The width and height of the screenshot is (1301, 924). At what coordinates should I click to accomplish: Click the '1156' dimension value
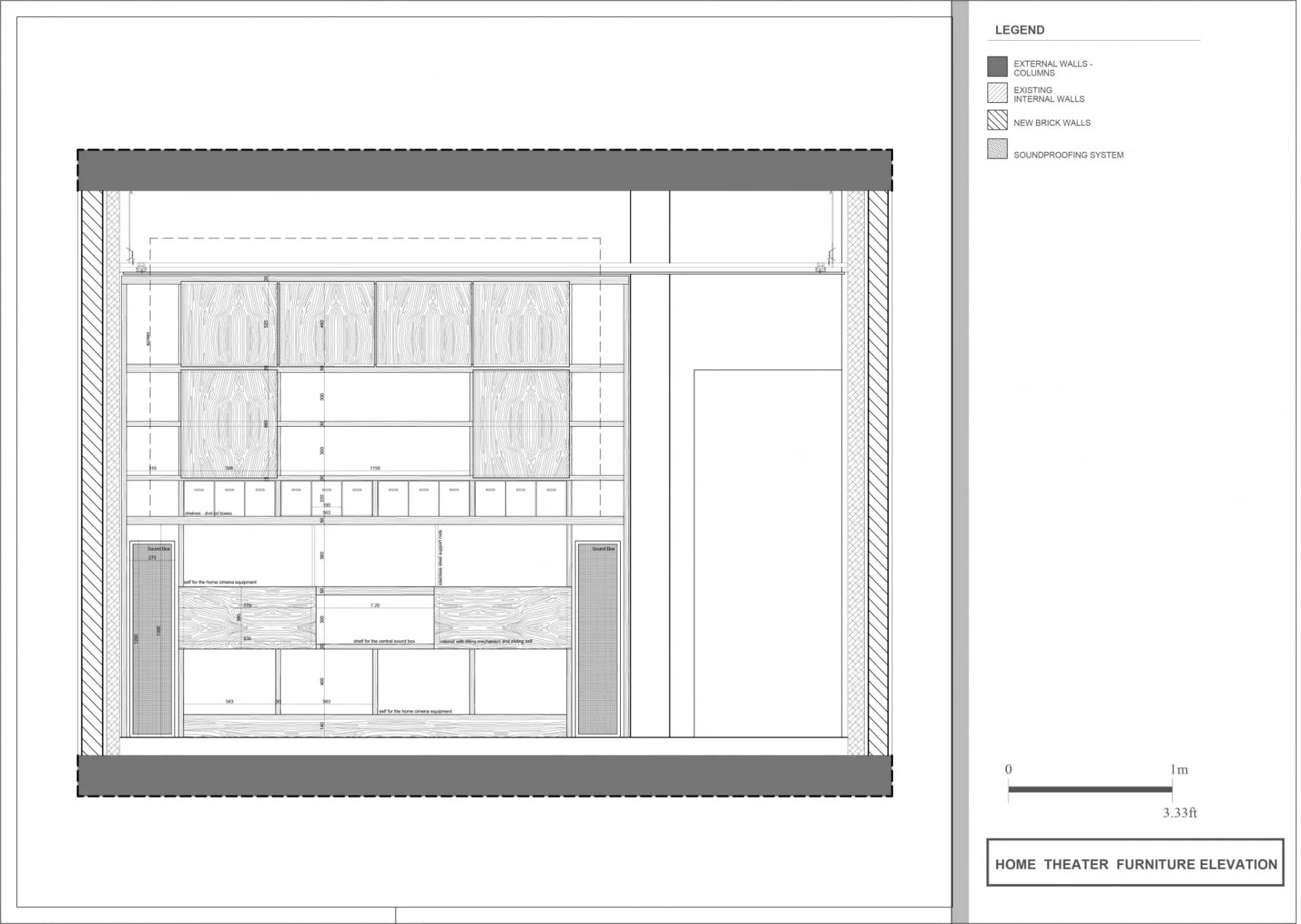click(375, 468)
